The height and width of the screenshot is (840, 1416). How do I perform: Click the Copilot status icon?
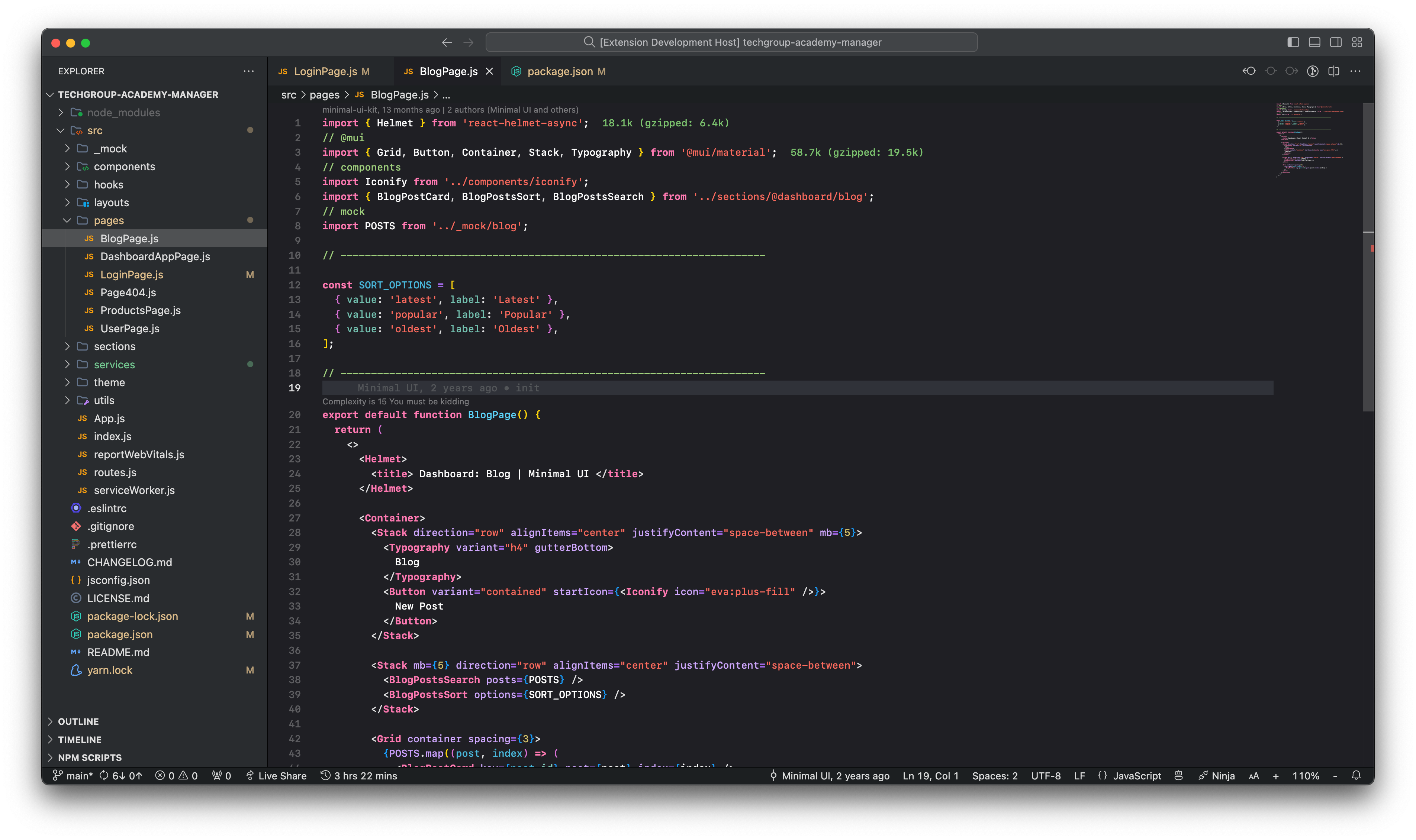[1178, 775]
